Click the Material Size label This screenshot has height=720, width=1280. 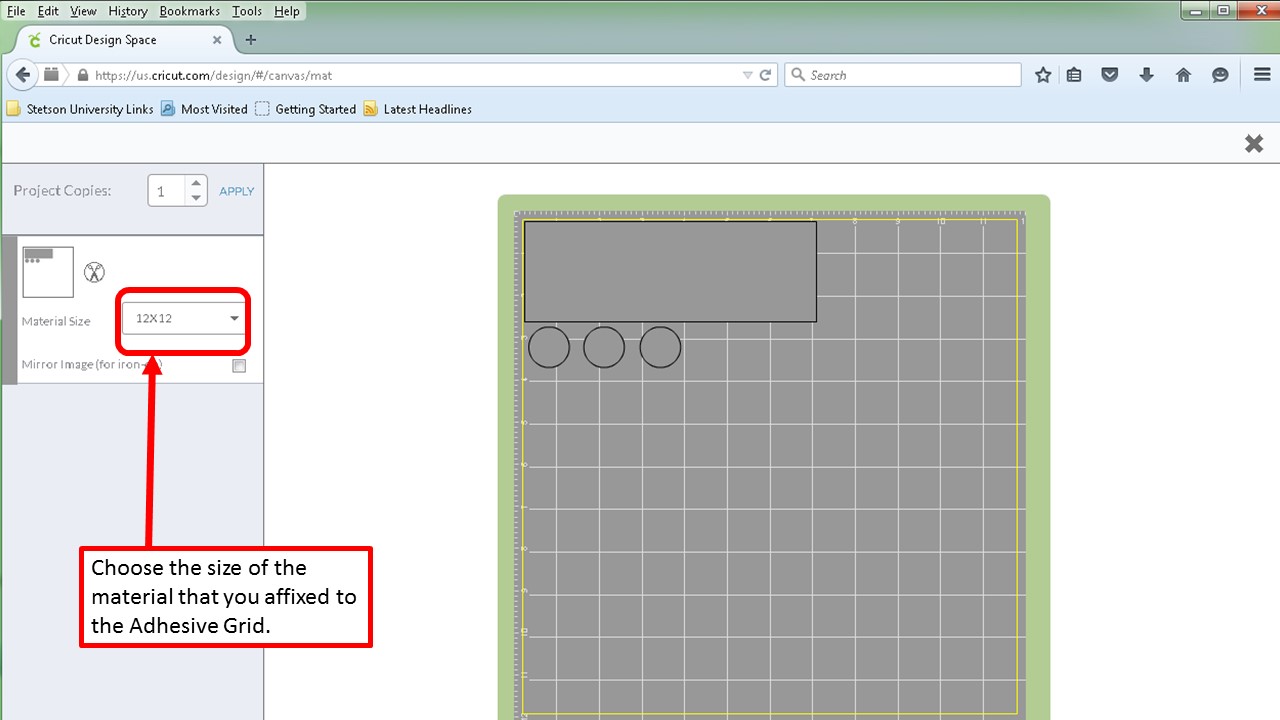coord(56,321)
